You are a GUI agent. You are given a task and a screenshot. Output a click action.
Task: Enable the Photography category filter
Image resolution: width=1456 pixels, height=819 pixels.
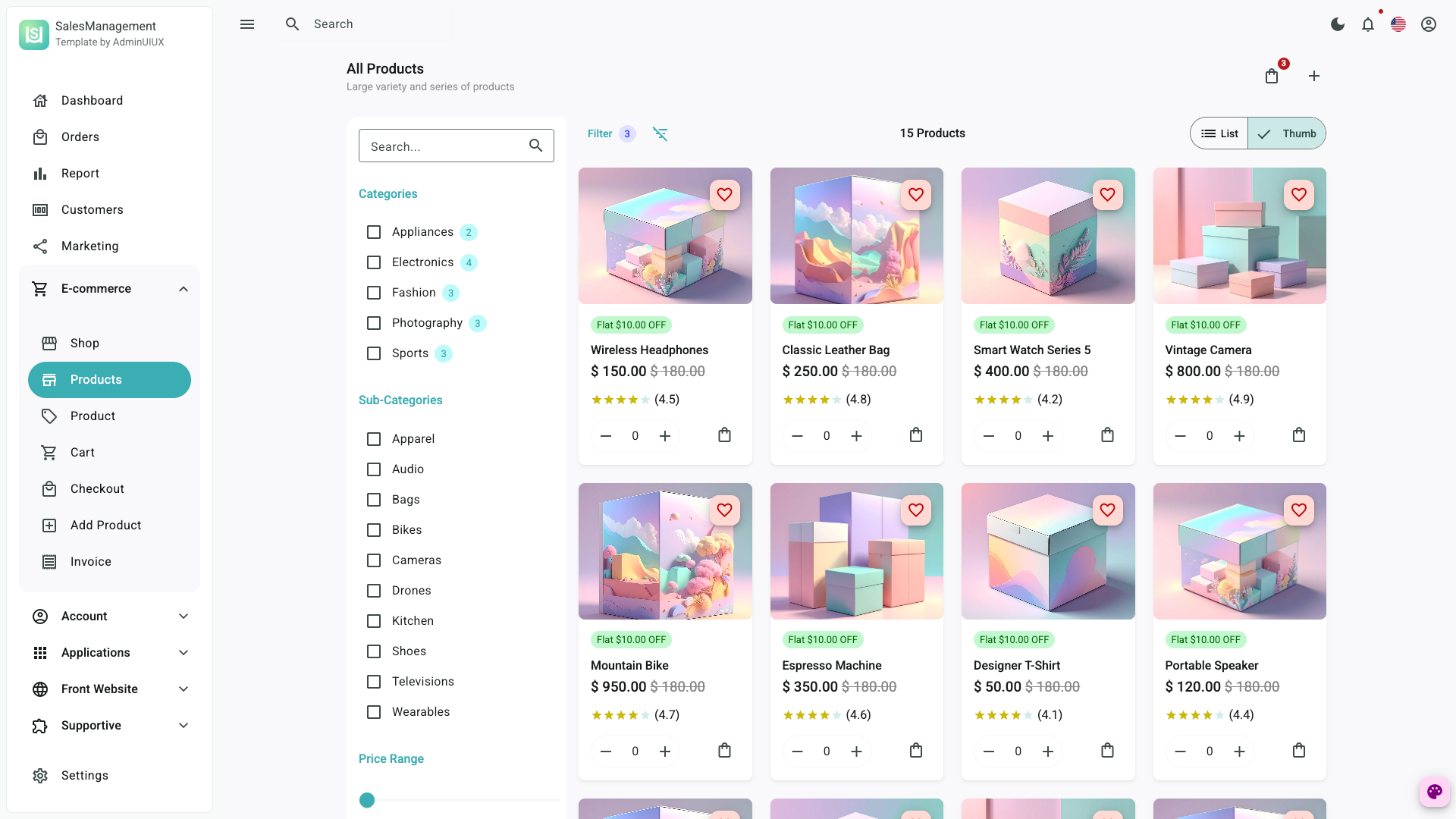tap(374, 323)
